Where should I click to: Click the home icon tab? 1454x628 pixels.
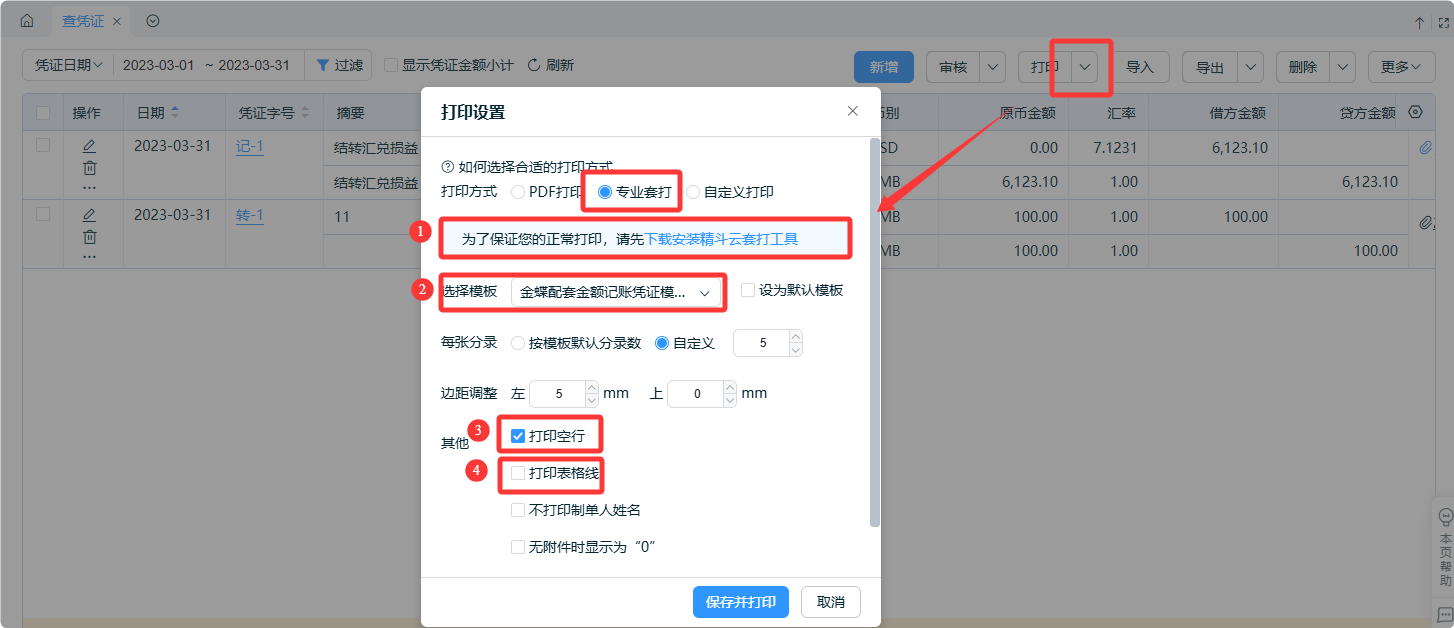[27, 21]
